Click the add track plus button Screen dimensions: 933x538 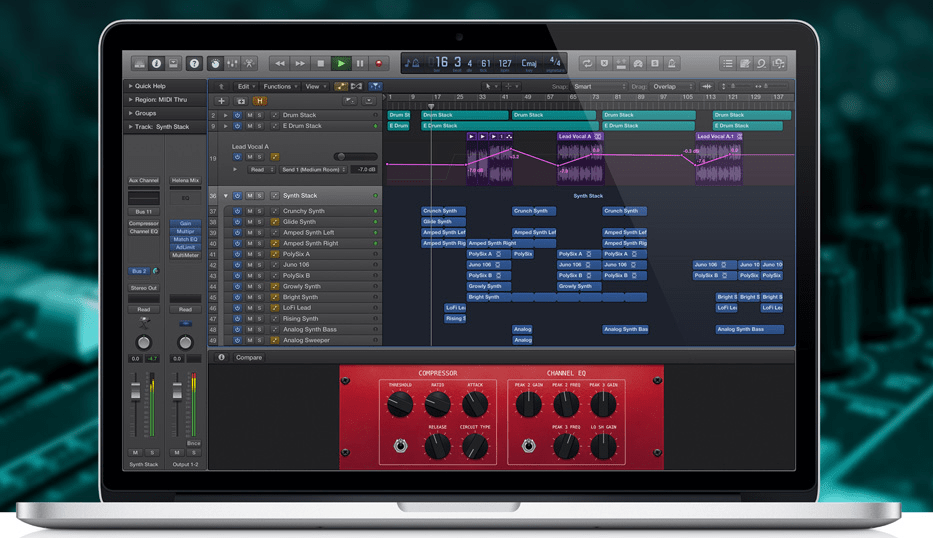(221, 101)
